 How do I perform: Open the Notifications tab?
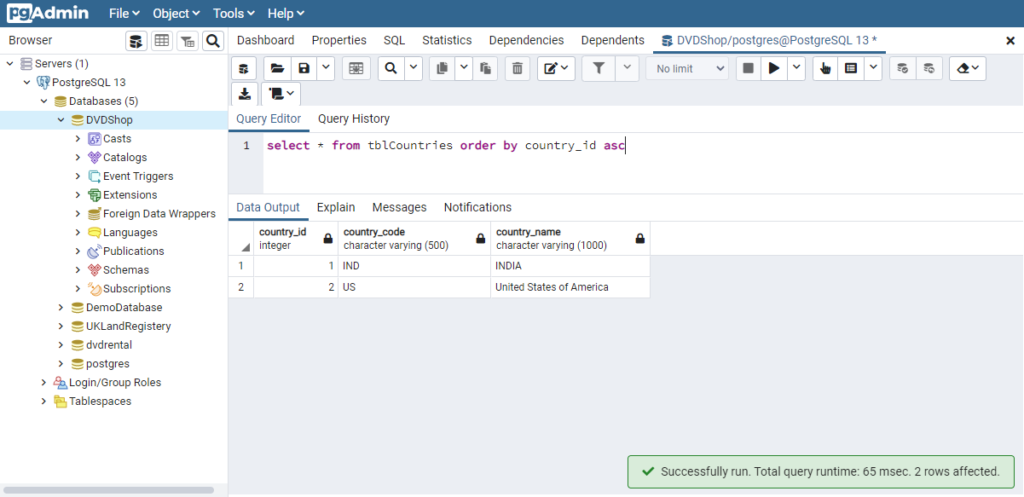click(477, 207)
